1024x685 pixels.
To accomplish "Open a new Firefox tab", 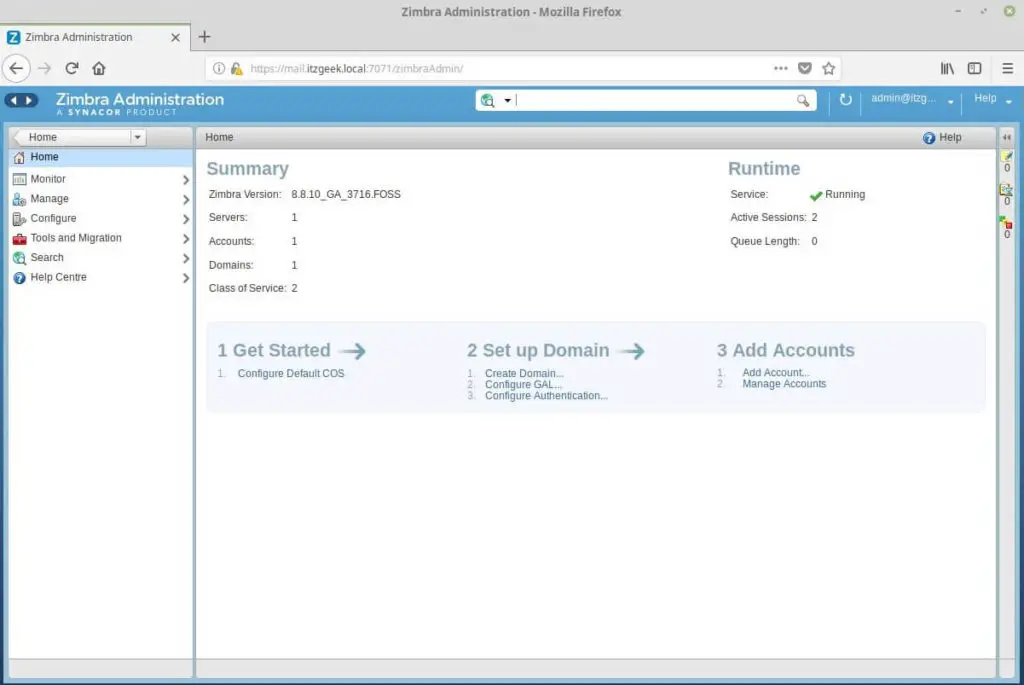I will coord(204,37).
